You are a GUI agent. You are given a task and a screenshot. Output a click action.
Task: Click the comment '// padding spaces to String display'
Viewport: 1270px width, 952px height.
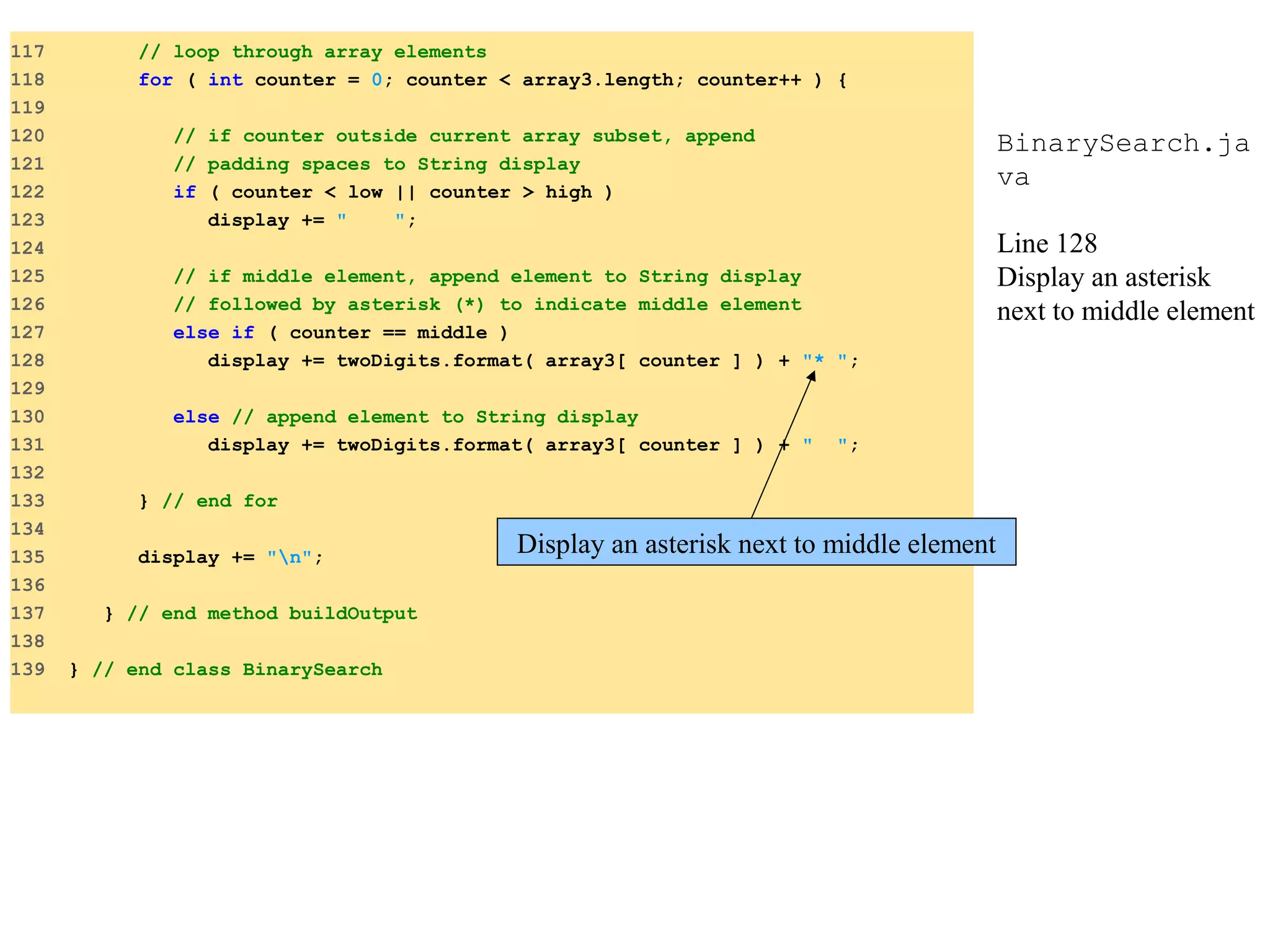click(x=377, y=164)
